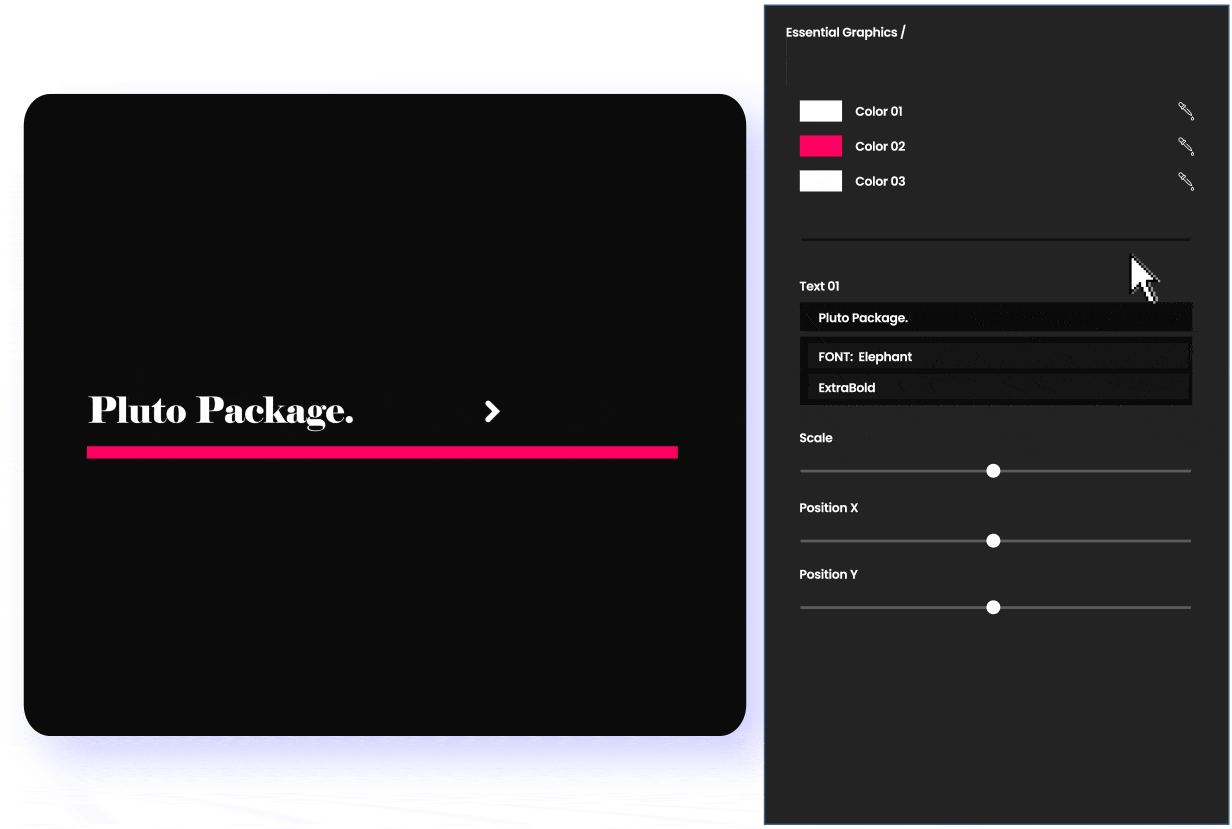The image size is (1232, 829).
Task: Open the pink Color 02 swatch
Action: (820, 146)
